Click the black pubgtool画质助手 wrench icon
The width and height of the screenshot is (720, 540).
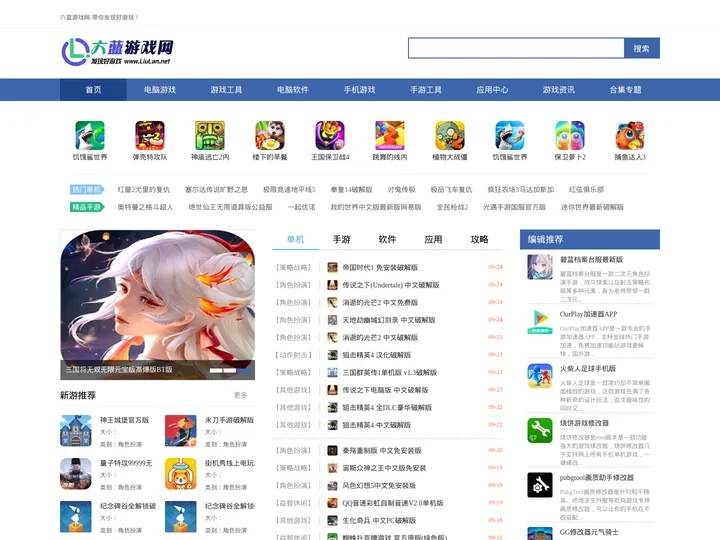pos(540,485)
